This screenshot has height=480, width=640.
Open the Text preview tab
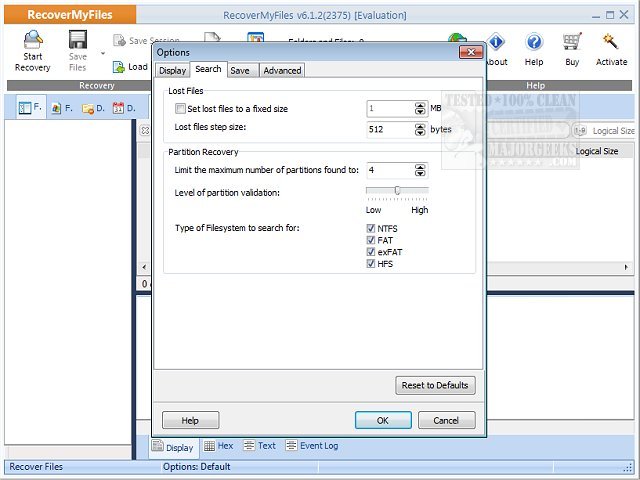260,446
